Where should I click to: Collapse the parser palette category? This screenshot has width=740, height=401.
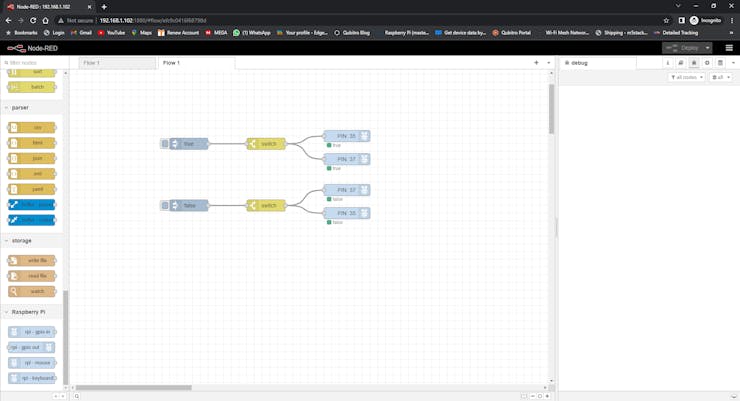tap(20, 107)
